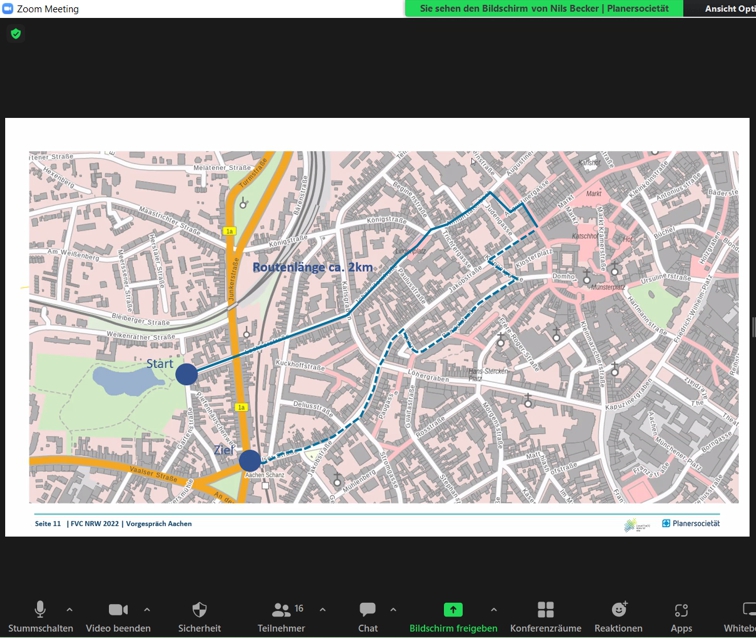Click the 'Vaalser Straße' street label
Screen dimensions: 756x638
pyautogui.click(x=153, y=474)
